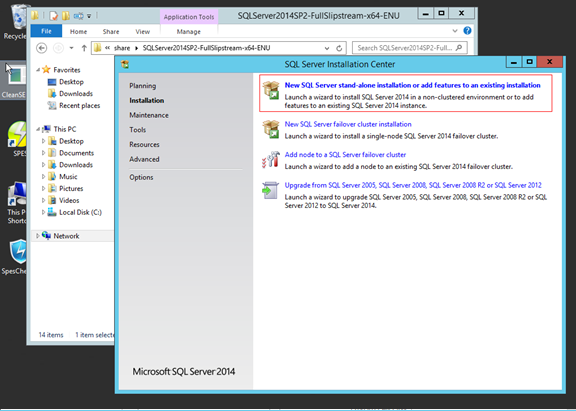The height and width of the screenshot is (411, 576).
Task: Click the share folder in address breadcrumb
Action: point(122,48)
